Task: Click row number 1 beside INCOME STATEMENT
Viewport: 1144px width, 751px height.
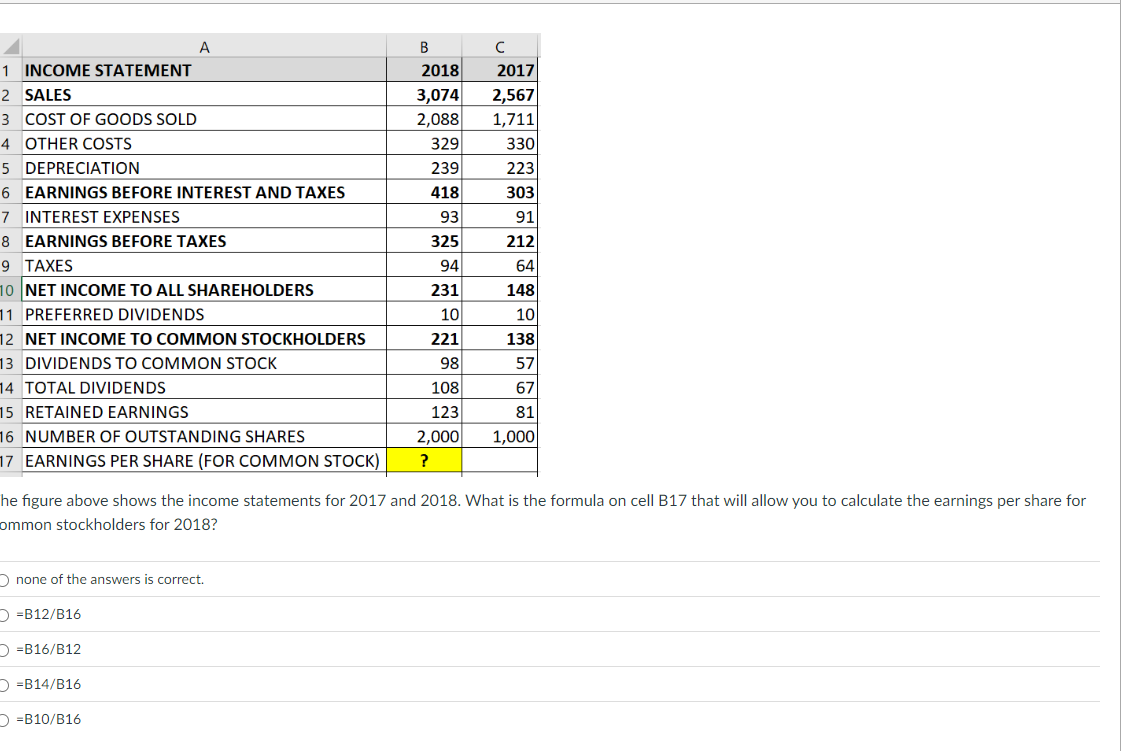Action: click(9, 70)
